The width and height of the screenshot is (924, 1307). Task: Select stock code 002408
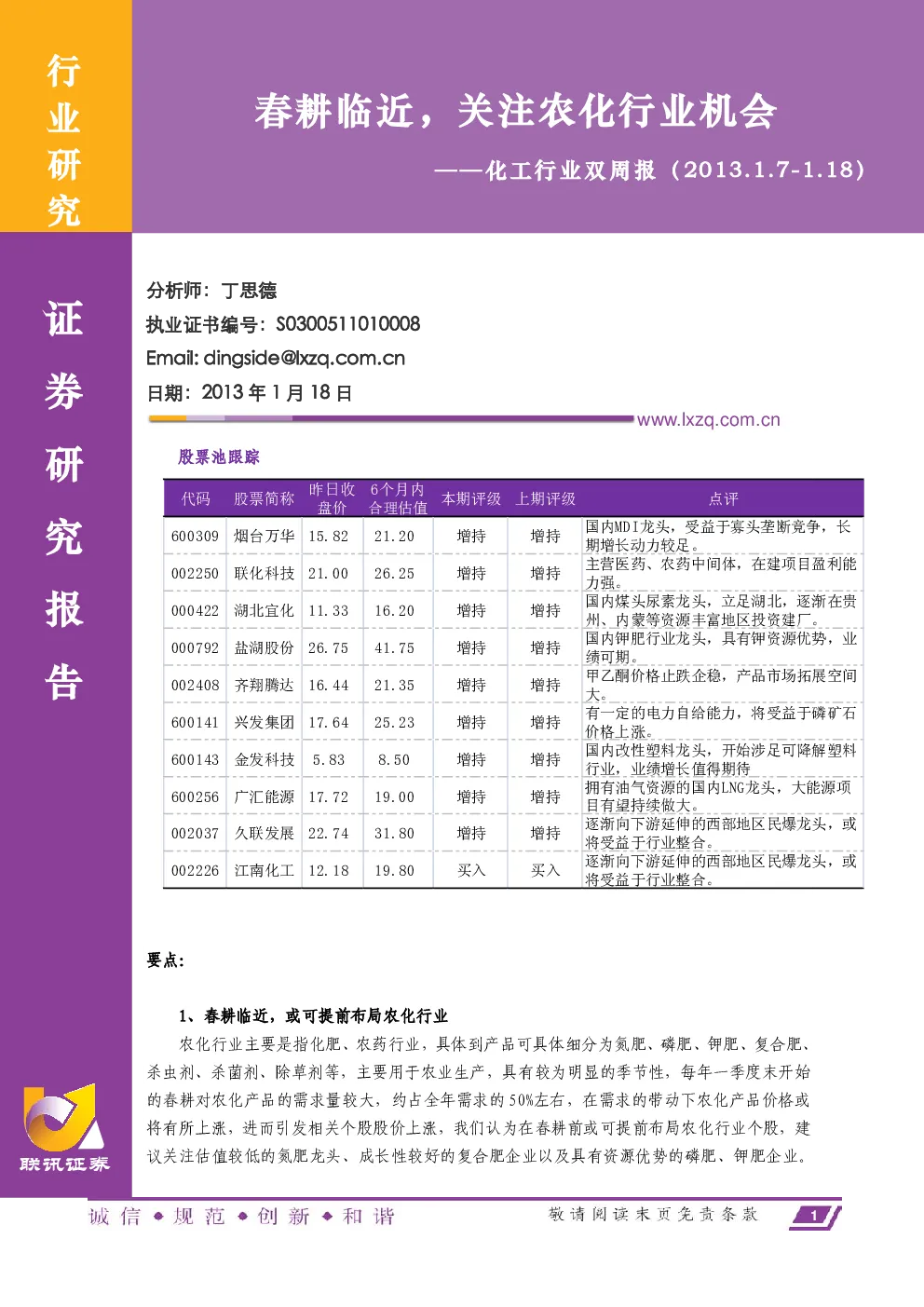[195, 686]
